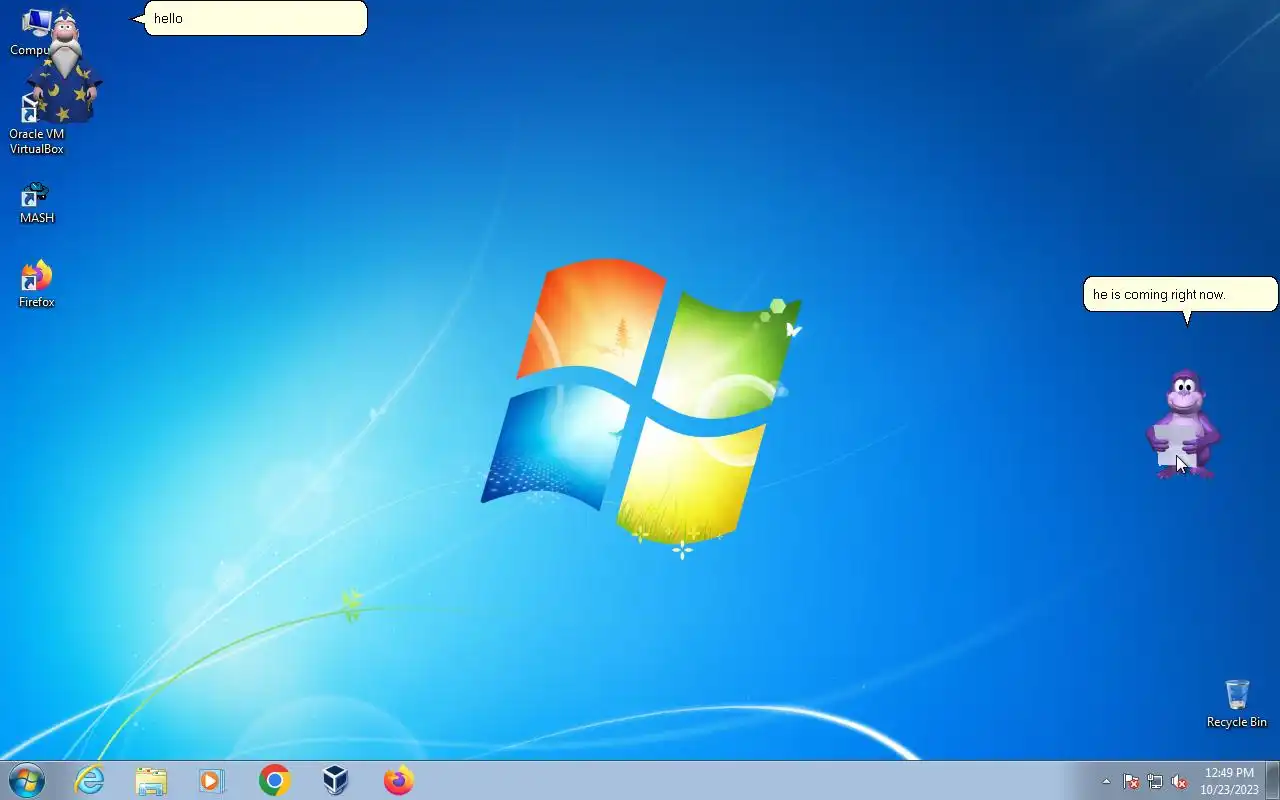1280x800 pixels.
Task: Select the MASH desktop shortcut
Action: point(37,203)
